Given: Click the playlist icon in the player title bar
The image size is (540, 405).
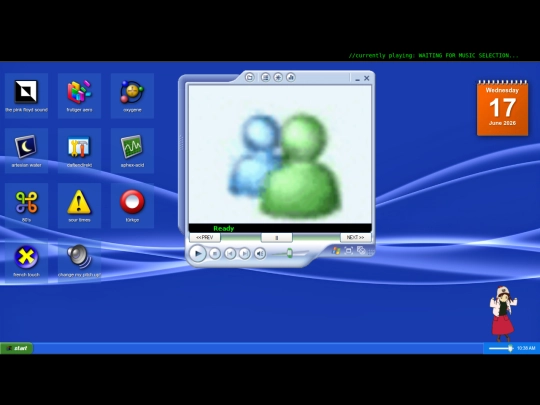Looking at the screenshot, I should (x=265, y=77).
